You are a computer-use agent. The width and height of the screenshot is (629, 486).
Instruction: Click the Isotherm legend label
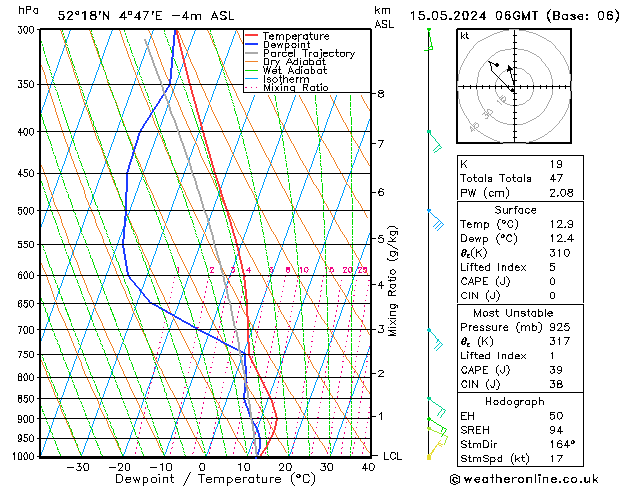tap(286, 79)
